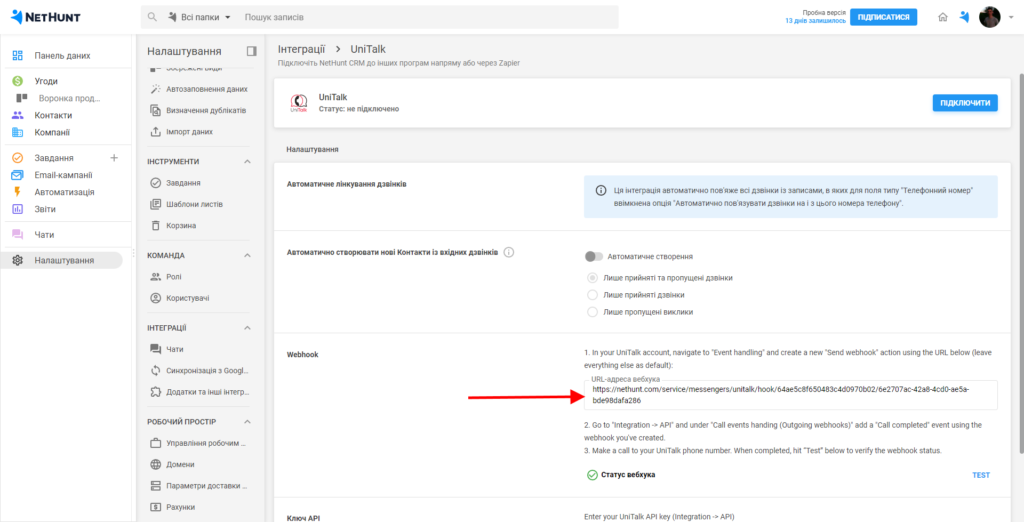Screen dimensions: 1024x522
Task: Open Користувачі in settings menu
Action: click(x=188, y=298)
